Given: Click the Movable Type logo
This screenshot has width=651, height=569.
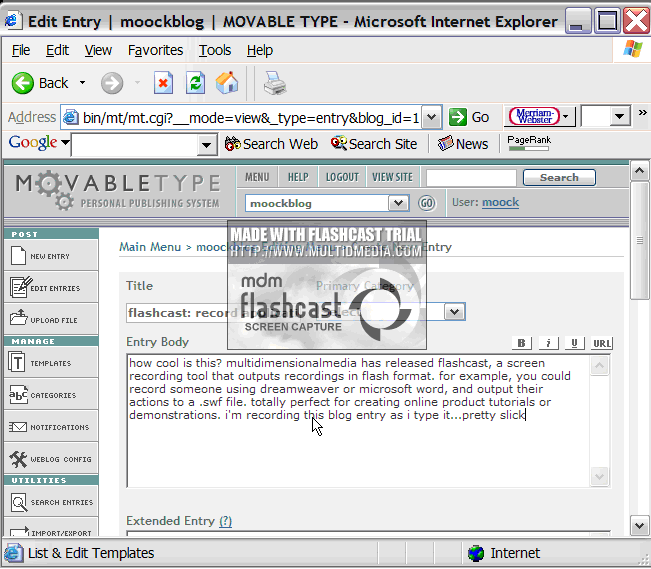Looking at the screenshot, I should pos(118,191).
